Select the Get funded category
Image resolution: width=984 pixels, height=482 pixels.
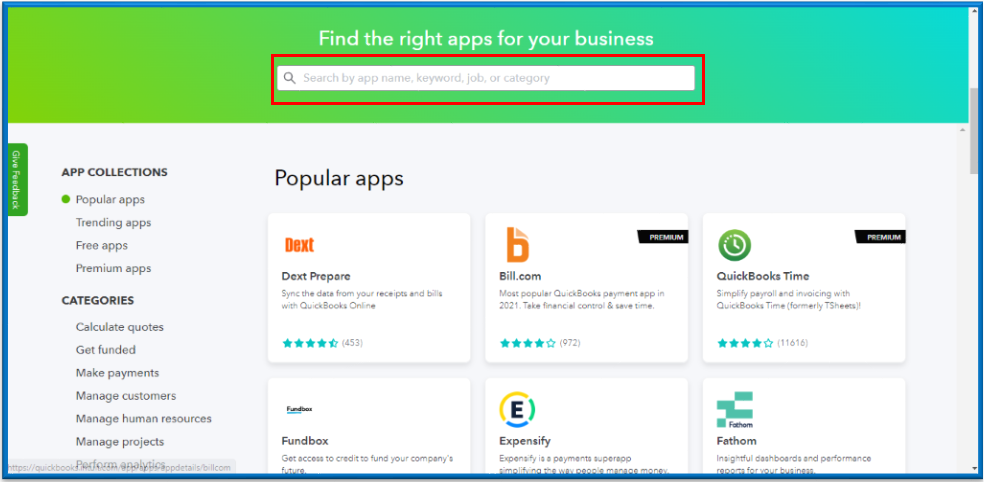click(105, 350)
